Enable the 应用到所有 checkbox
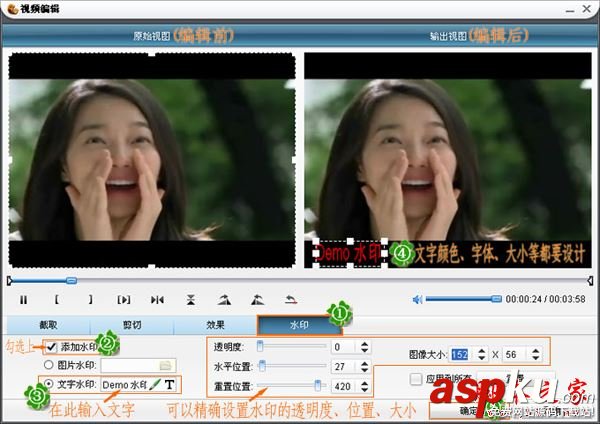This screenshot has height=424, width=600. pos(416,379)
